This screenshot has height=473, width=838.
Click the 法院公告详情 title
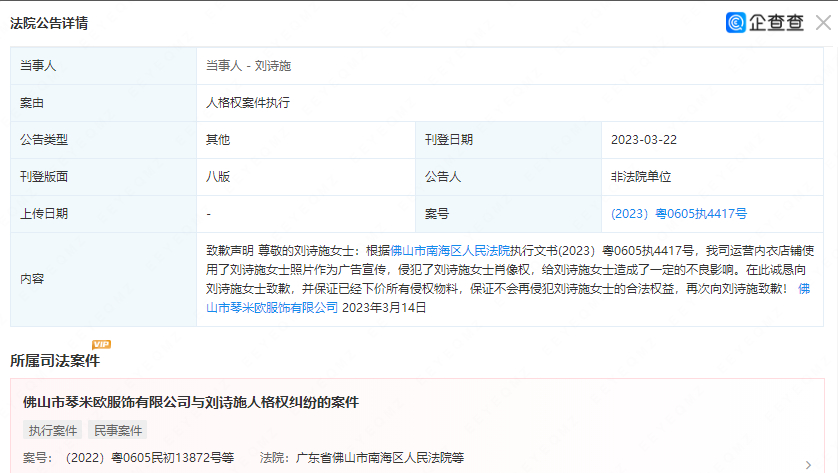point(49,23)
